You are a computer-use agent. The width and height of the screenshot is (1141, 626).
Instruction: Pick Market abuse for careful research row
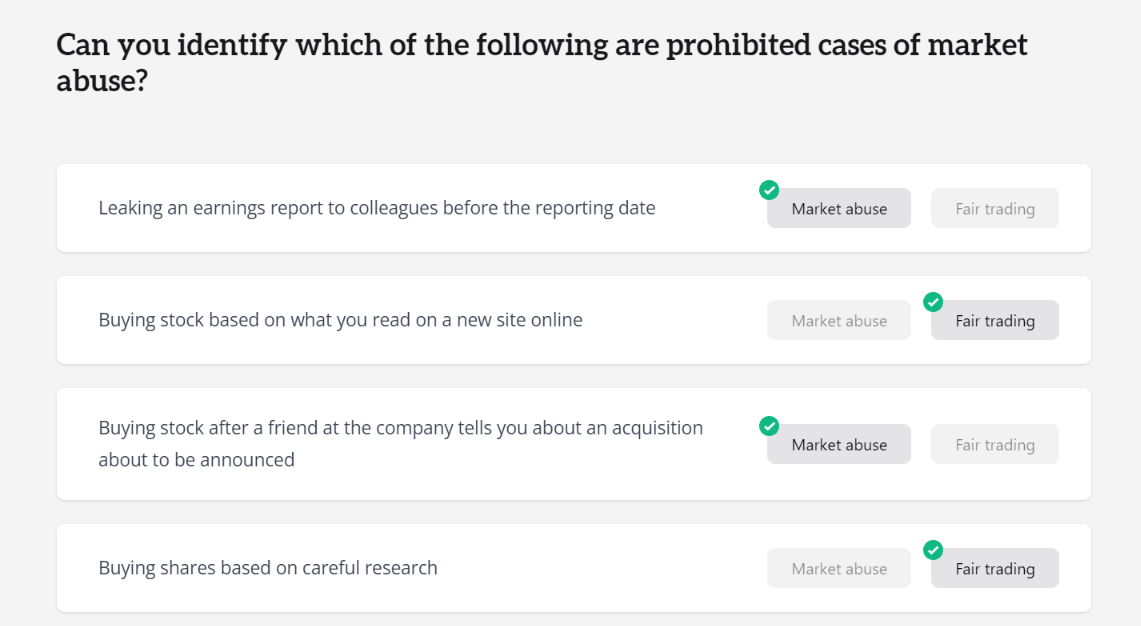(x=839, y=568)
